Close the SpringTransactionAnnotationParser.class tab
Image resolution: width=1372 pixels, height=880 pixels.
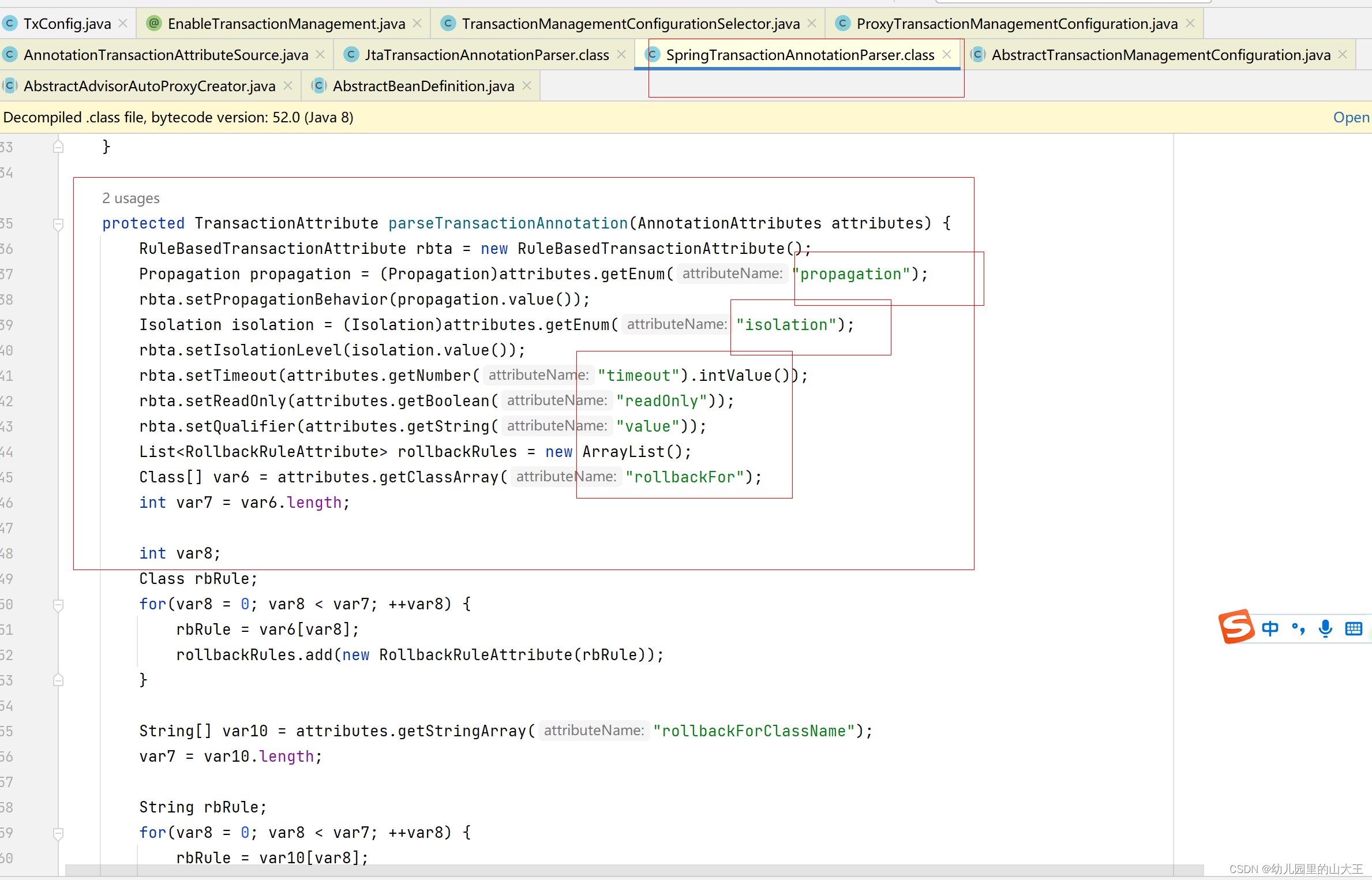click(947, 55)
